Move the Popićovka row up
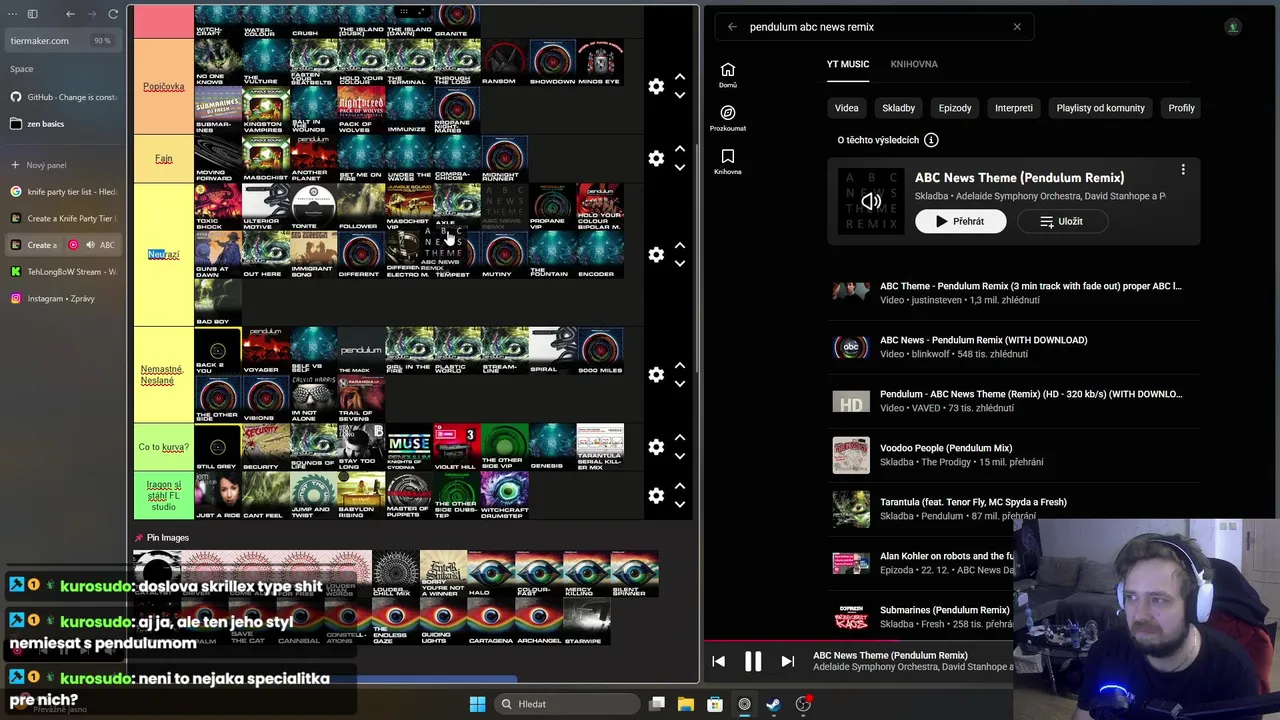Screen dimensions: 1280x720 (680, 77)
